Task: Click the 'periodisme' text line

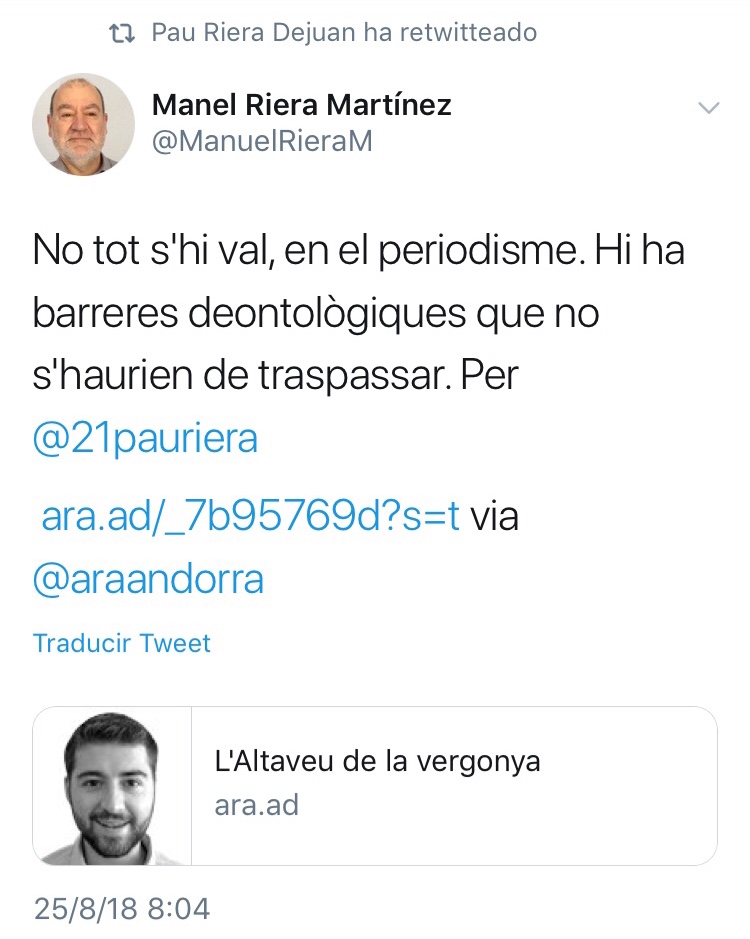Action: 358,250
